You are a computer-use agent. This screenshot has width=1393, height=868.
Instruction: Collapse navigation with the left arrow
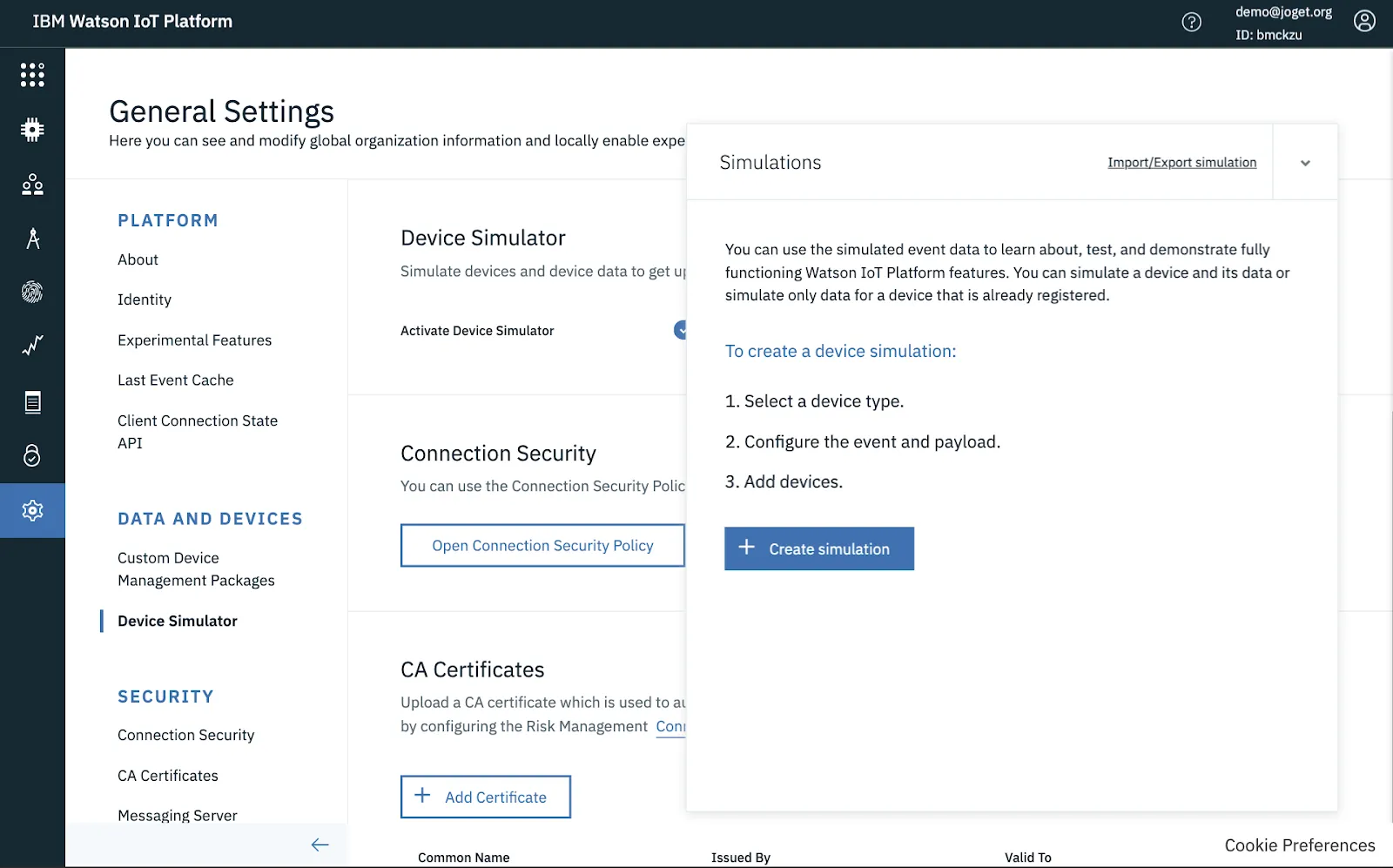pos(320,844)
